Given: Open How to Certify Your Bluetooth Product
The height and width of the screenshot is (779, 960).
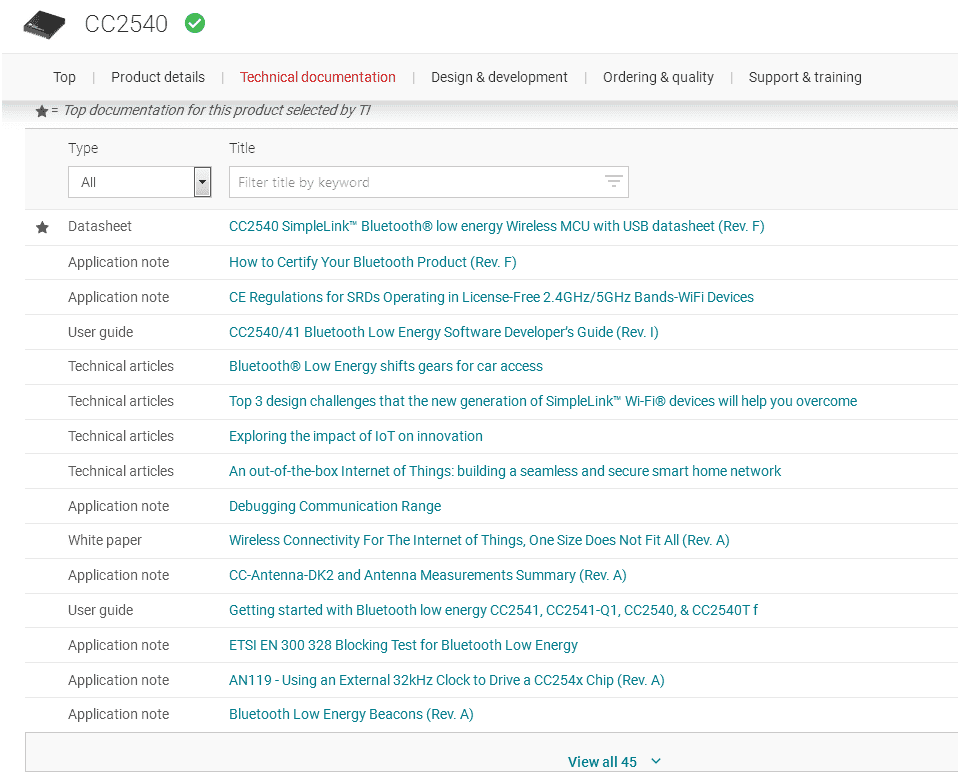Looking at the screenshot, I should click(x=372, y=262).
